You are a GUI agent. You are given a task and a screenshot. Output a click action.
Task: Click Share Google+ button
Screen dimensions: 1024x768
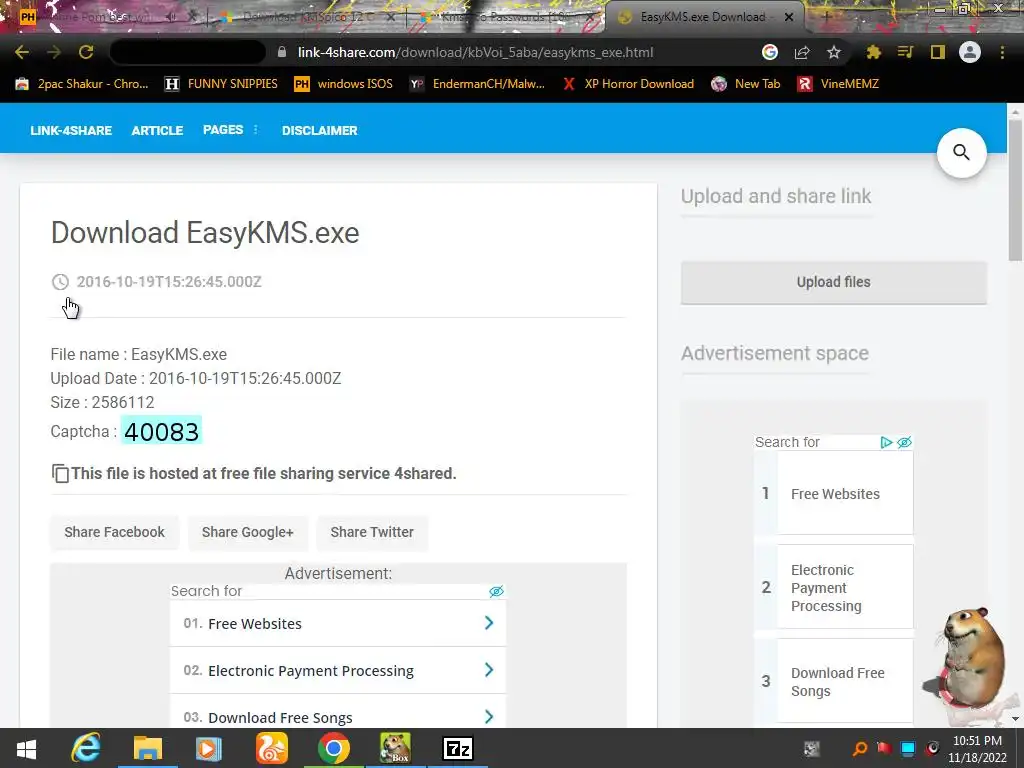tap(248, 532)
